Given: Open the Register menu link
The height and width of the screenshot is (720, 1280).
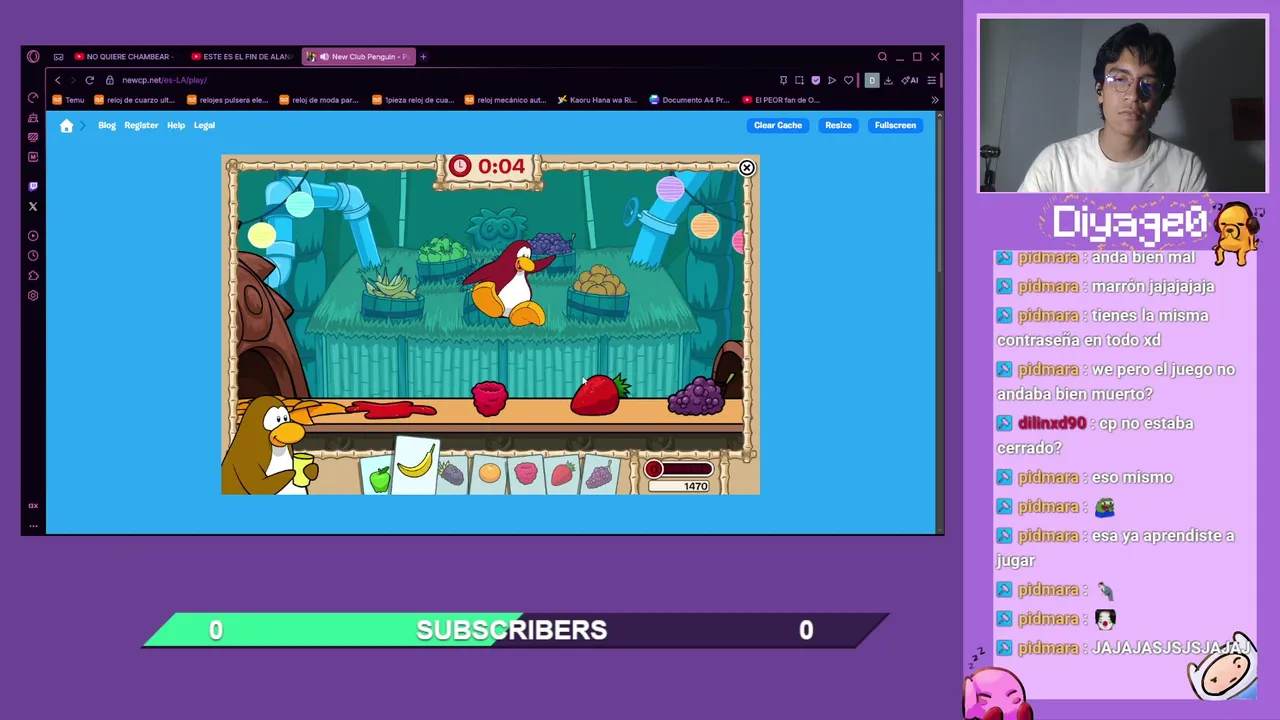Looking at the screenshot, I should [x=141, y=125].
